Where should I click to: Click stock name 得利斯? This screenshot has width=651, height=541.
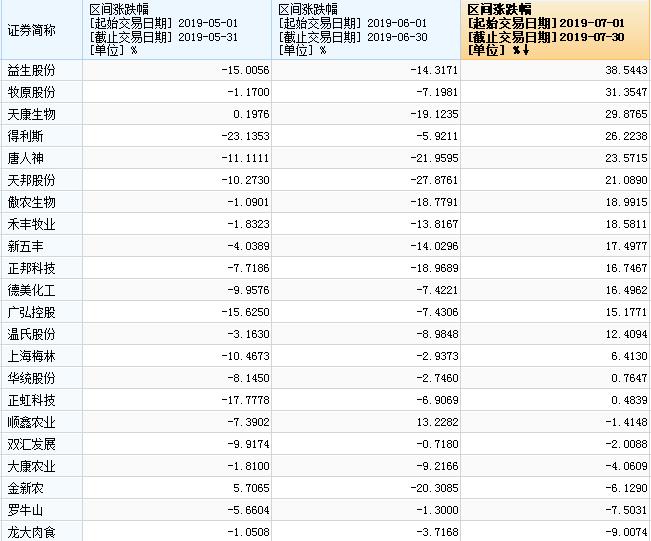tap(25, 136)
